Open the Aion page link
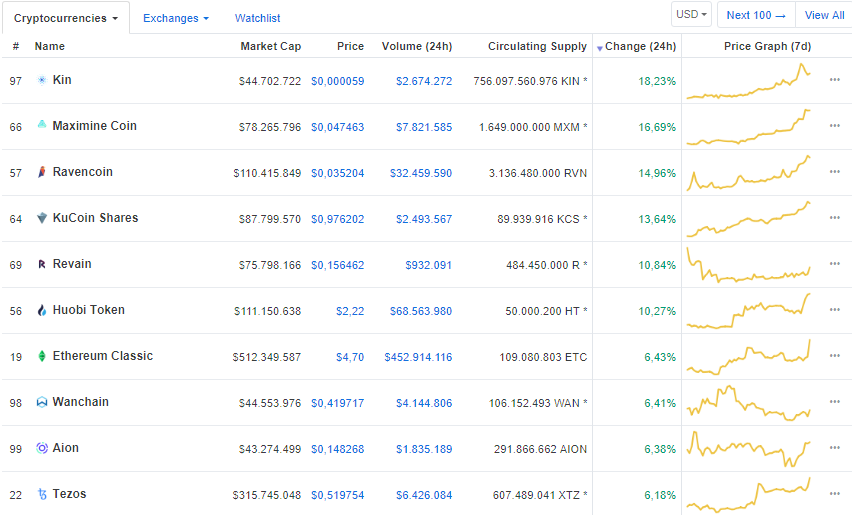Image resolution: width=852 pixels, height=515 pixels. coord(65,448)
